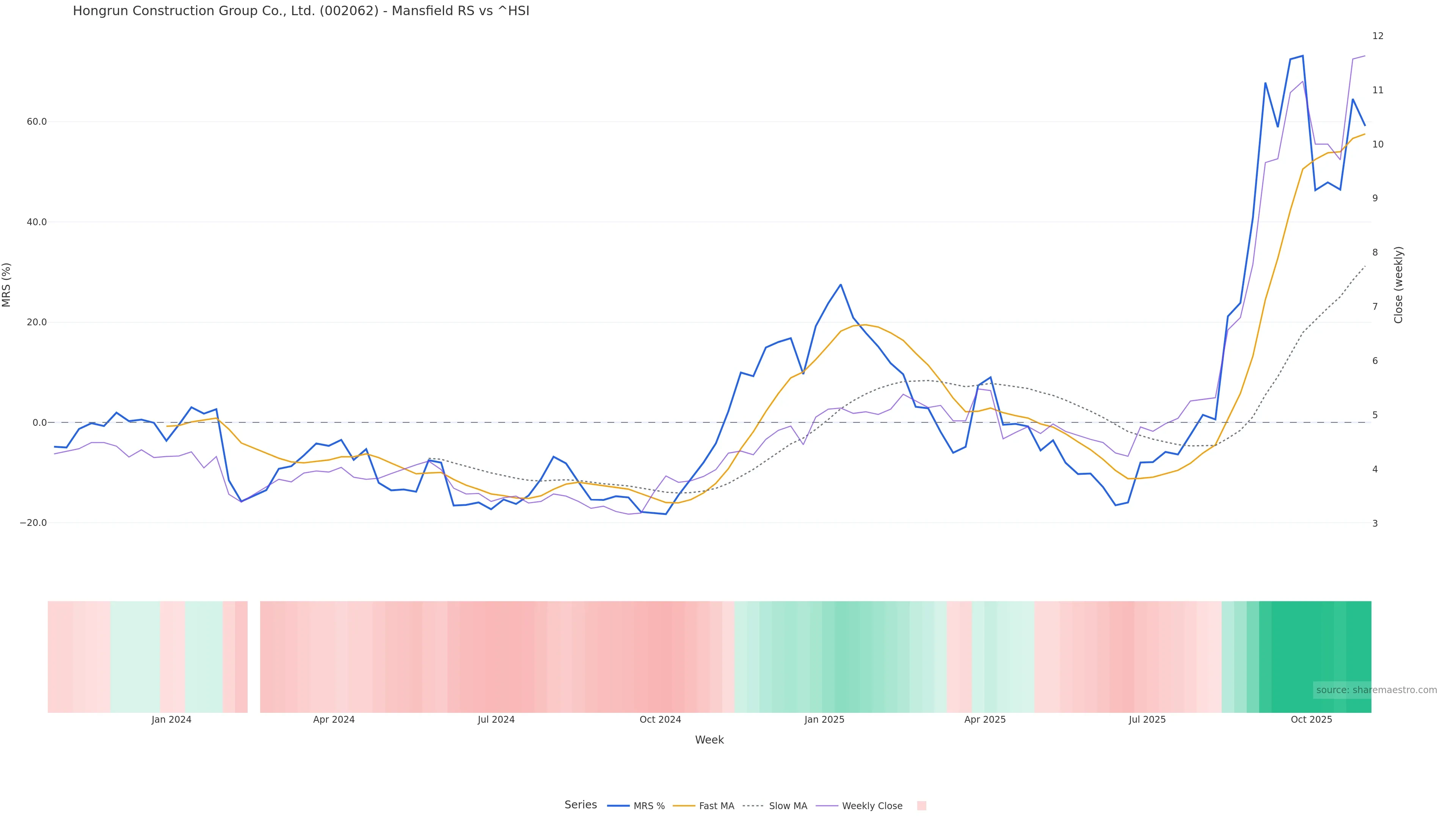Image resolution: width=1456 pixels, height=819 pixels.
Task: Click the blue MRS % legend line icon
Action: (618, 806)
